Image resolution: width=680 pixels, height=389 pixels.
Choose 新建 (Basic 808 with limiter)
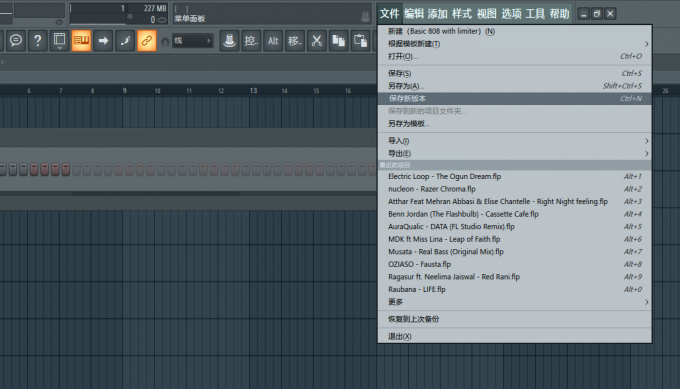(514, 31)
